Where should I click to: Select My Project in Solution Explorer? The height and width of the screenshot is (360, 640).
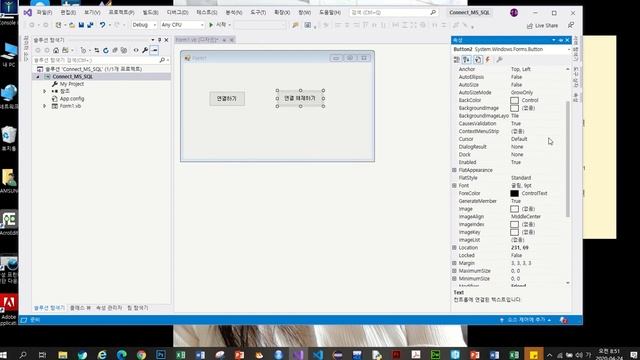coord(72,84)
